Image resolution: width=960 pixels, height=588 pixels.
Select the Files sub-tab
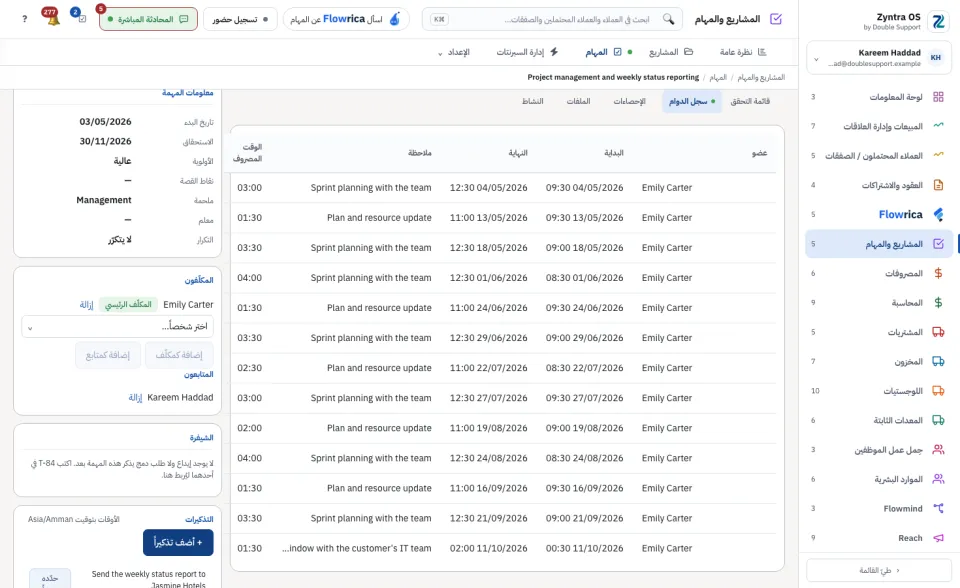pos(578,101)
